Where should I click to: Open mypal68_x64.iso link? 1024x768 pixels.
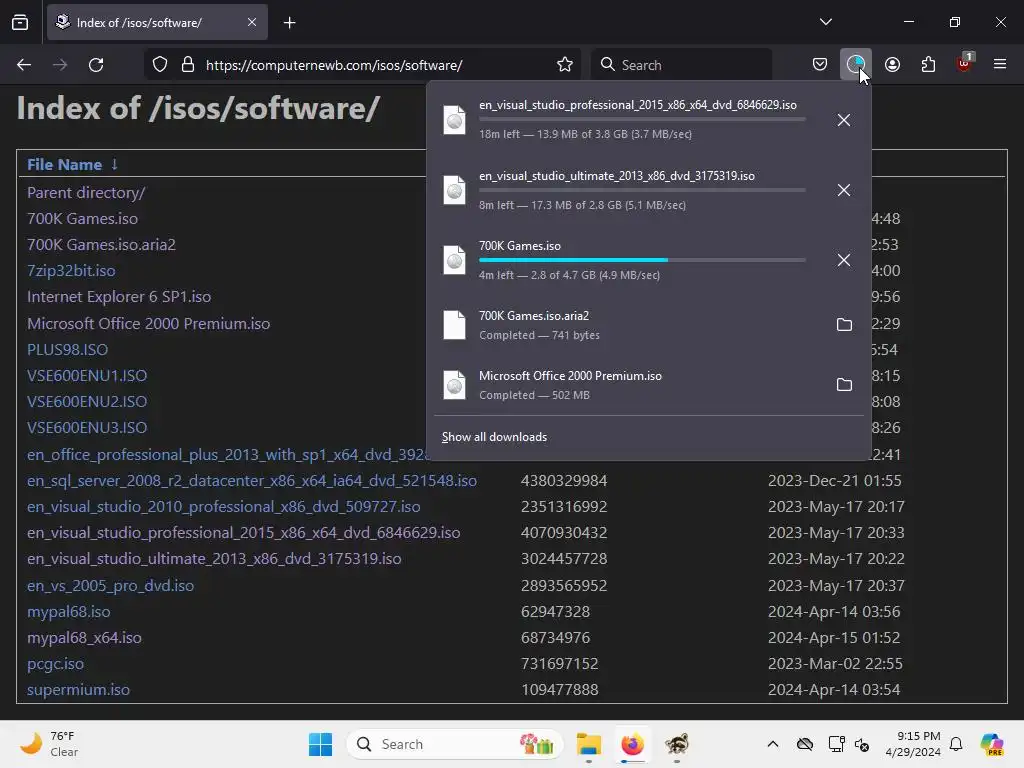tap(84, 638)
